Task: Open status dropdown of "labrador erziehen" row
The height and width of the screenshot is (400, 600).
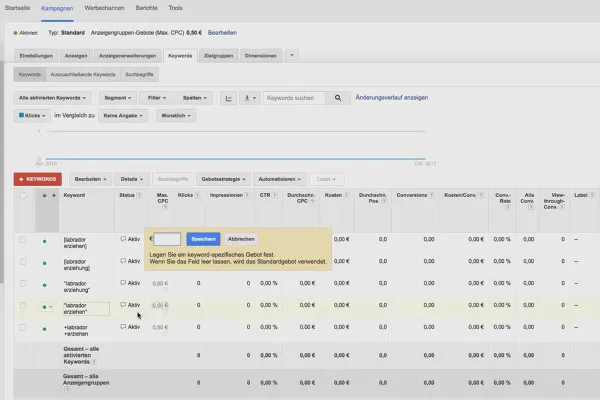Action: [x=47, y=307]
